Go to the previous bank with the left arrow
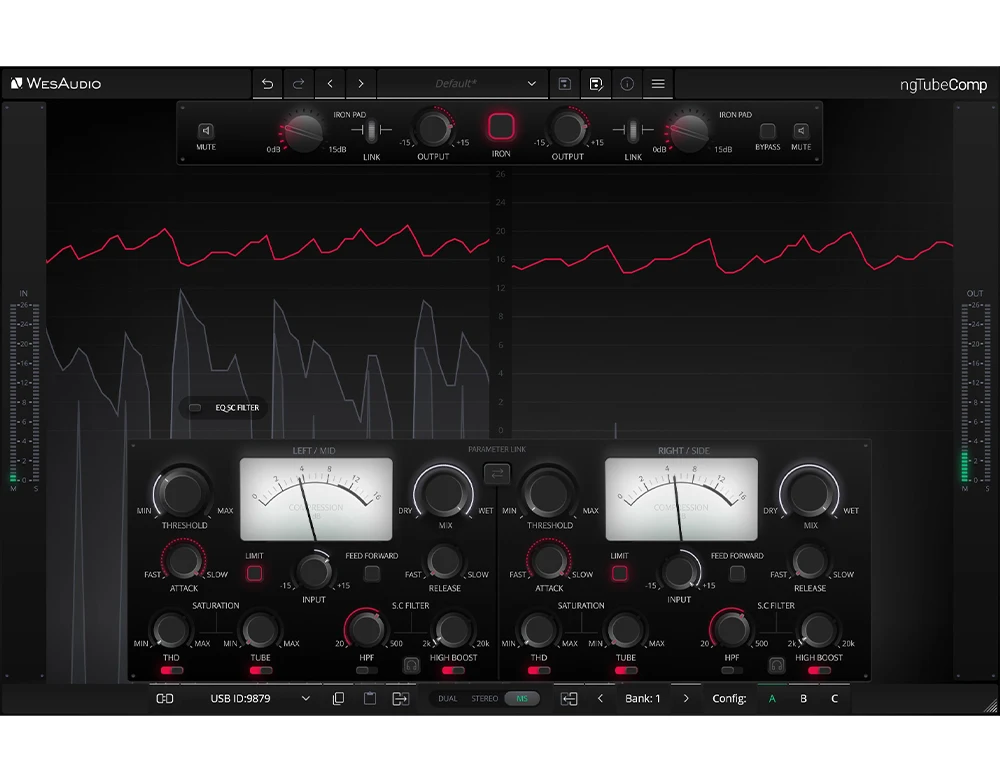 (600, 698)
